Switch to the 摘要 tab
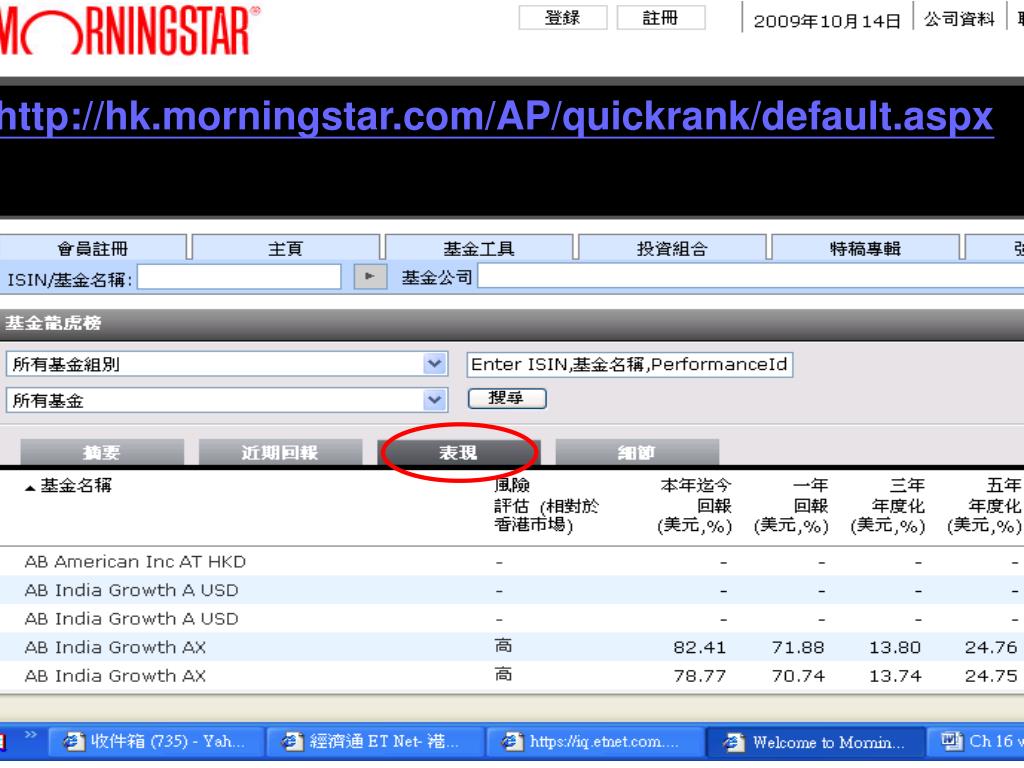Viewport: 1024px width, 768px height. coord(102,452)
